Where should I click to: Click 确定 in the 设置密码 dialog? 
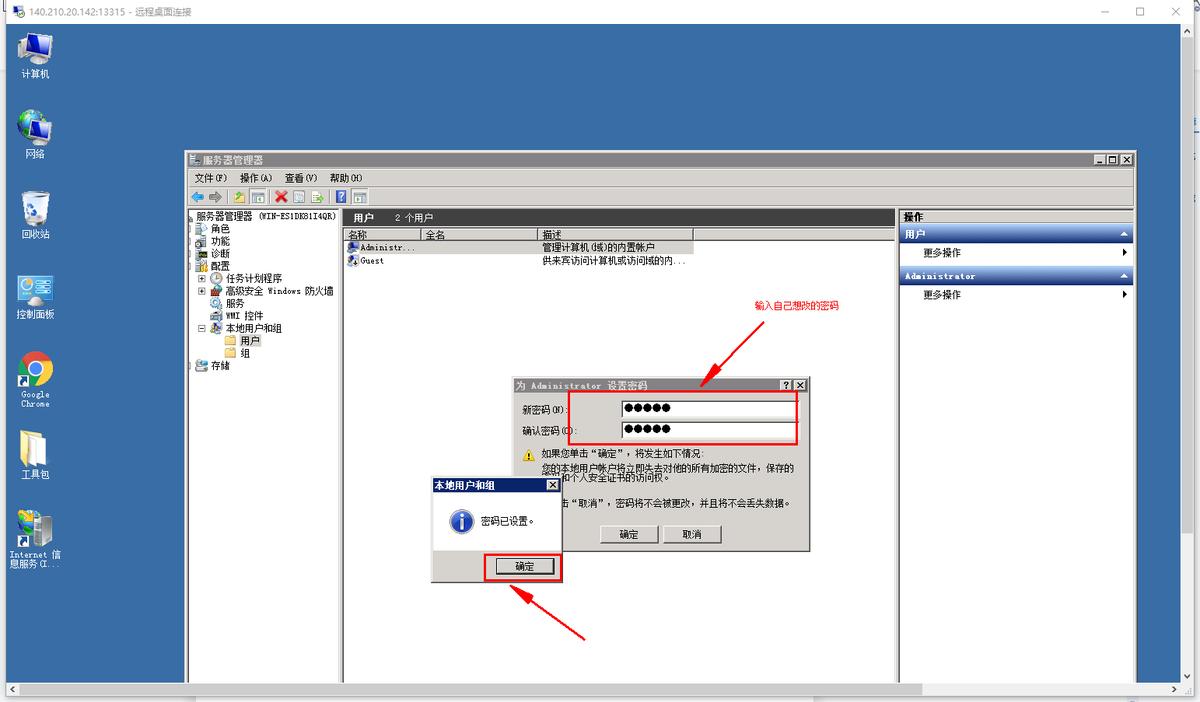click(628, 535)
